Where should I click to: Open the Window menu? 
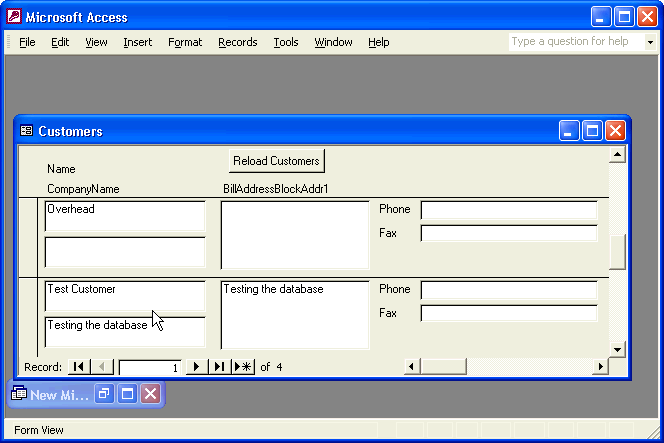click(333, 42)
